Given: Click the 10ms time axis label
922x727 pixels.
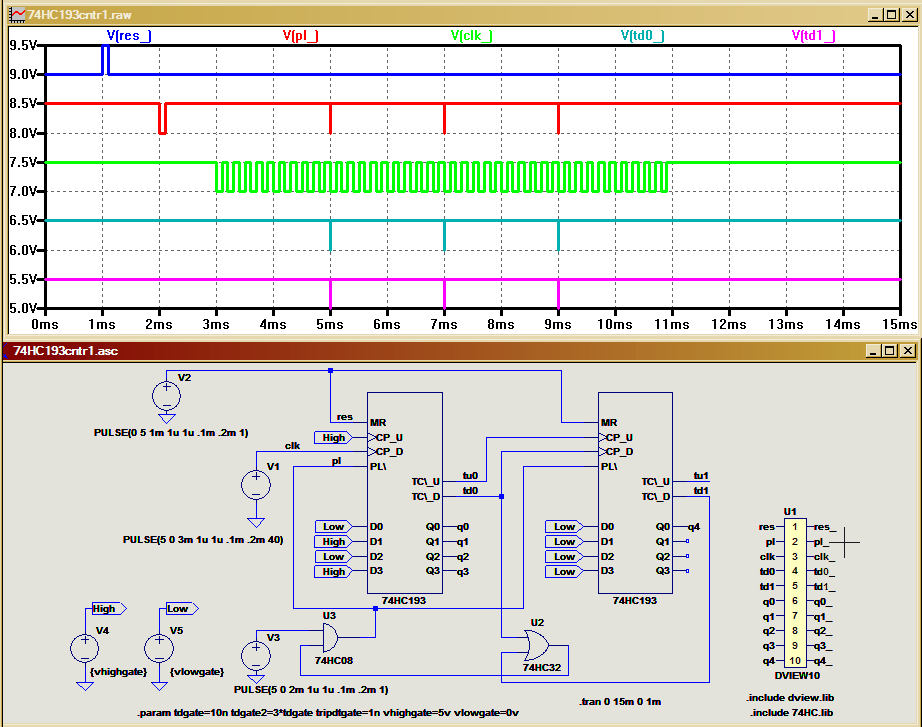Looking at the screenshot, I should pyautogui.click(x=614, y=325).
